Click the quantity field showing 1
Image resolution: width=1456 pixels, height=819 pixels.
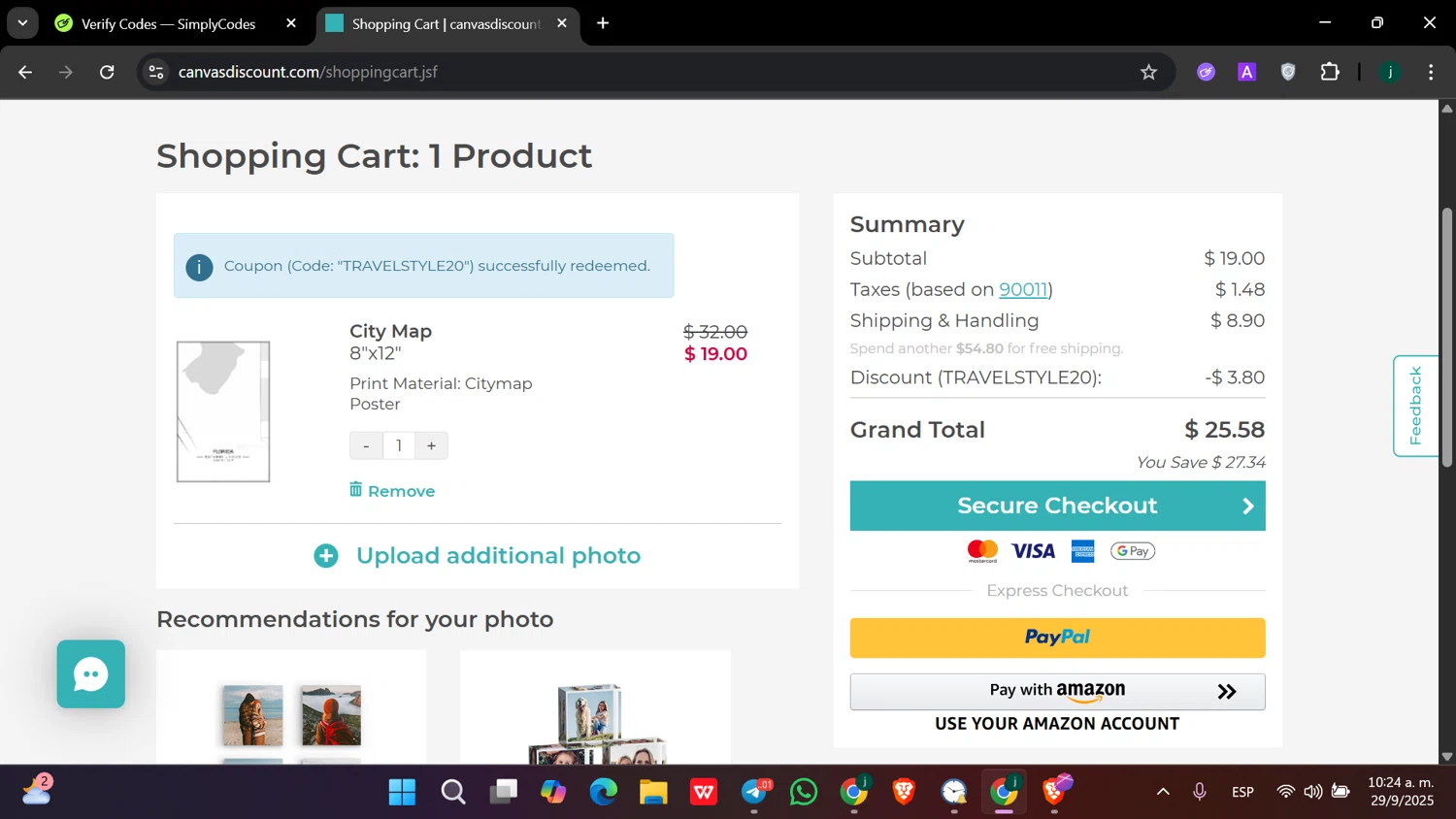tap(399, 445)
